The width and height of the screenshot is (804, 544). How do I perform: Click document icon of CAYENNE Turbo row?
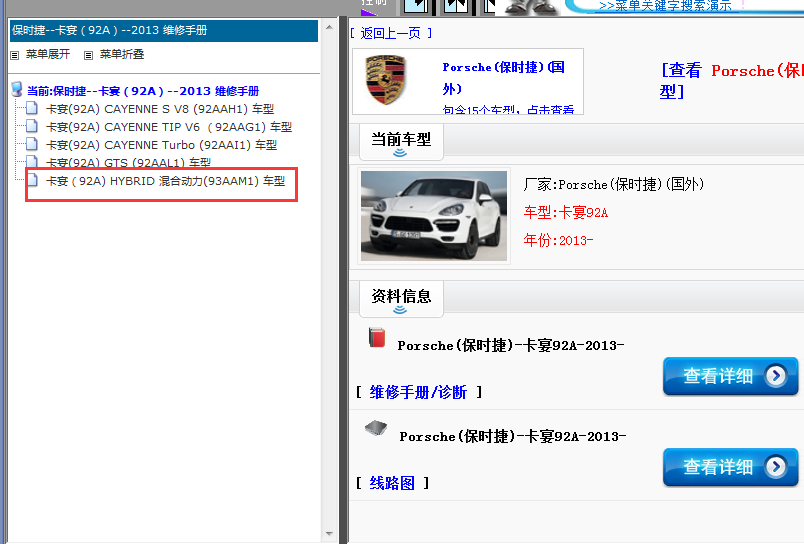click(x=32, y=144)
